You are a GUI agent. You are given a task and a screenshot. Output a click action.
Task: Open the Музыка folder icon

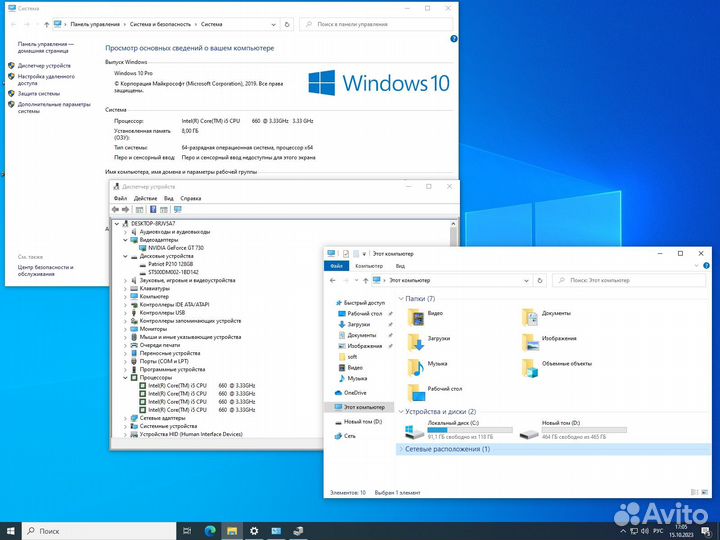coord(416,367)
